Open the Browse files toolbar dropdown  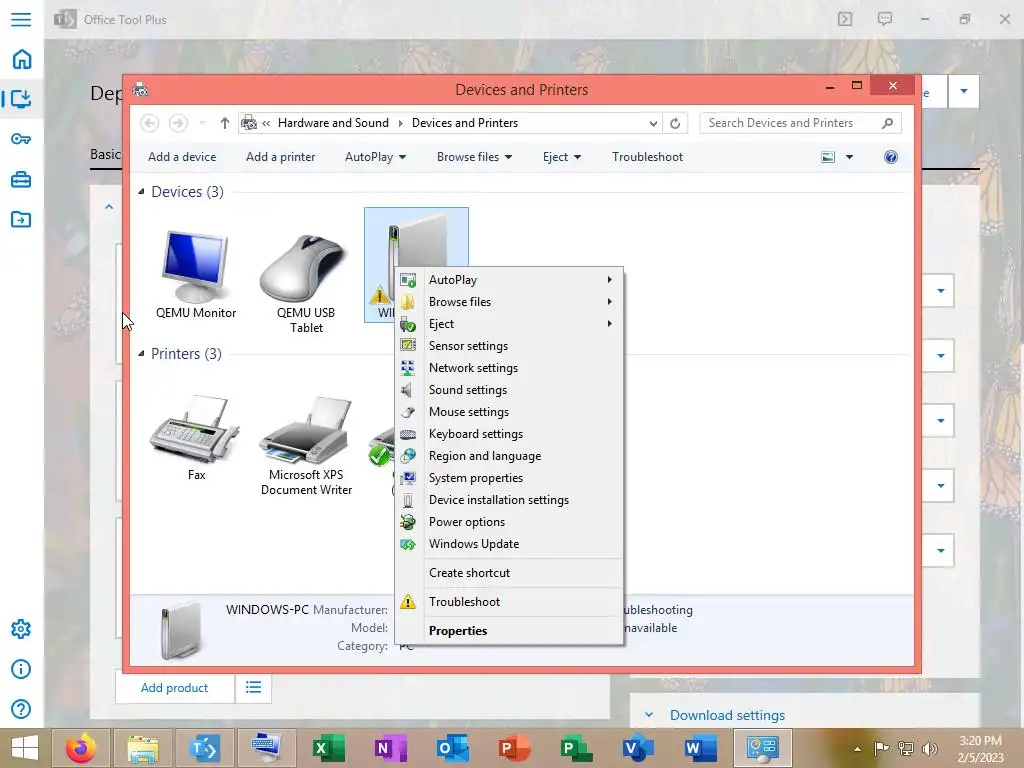(474, 157)
